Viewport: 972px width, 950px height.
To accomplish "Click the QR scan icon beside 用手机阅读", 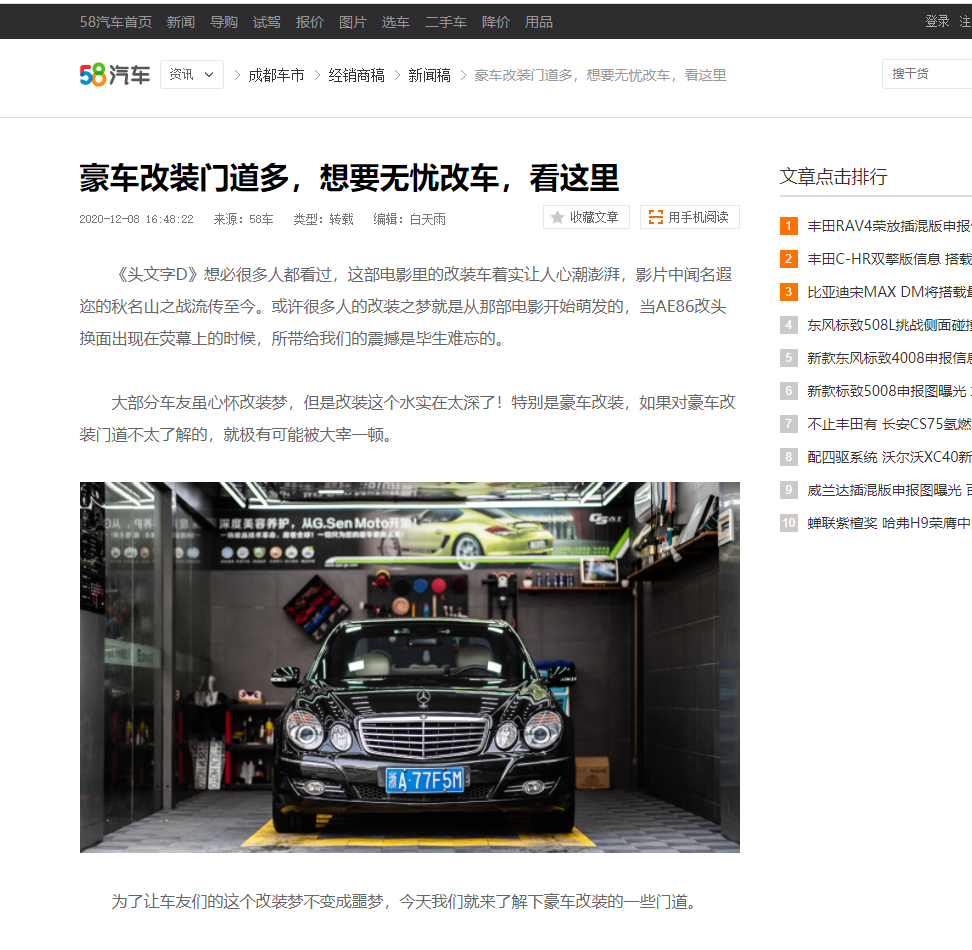I will click(x=655, y=218).
